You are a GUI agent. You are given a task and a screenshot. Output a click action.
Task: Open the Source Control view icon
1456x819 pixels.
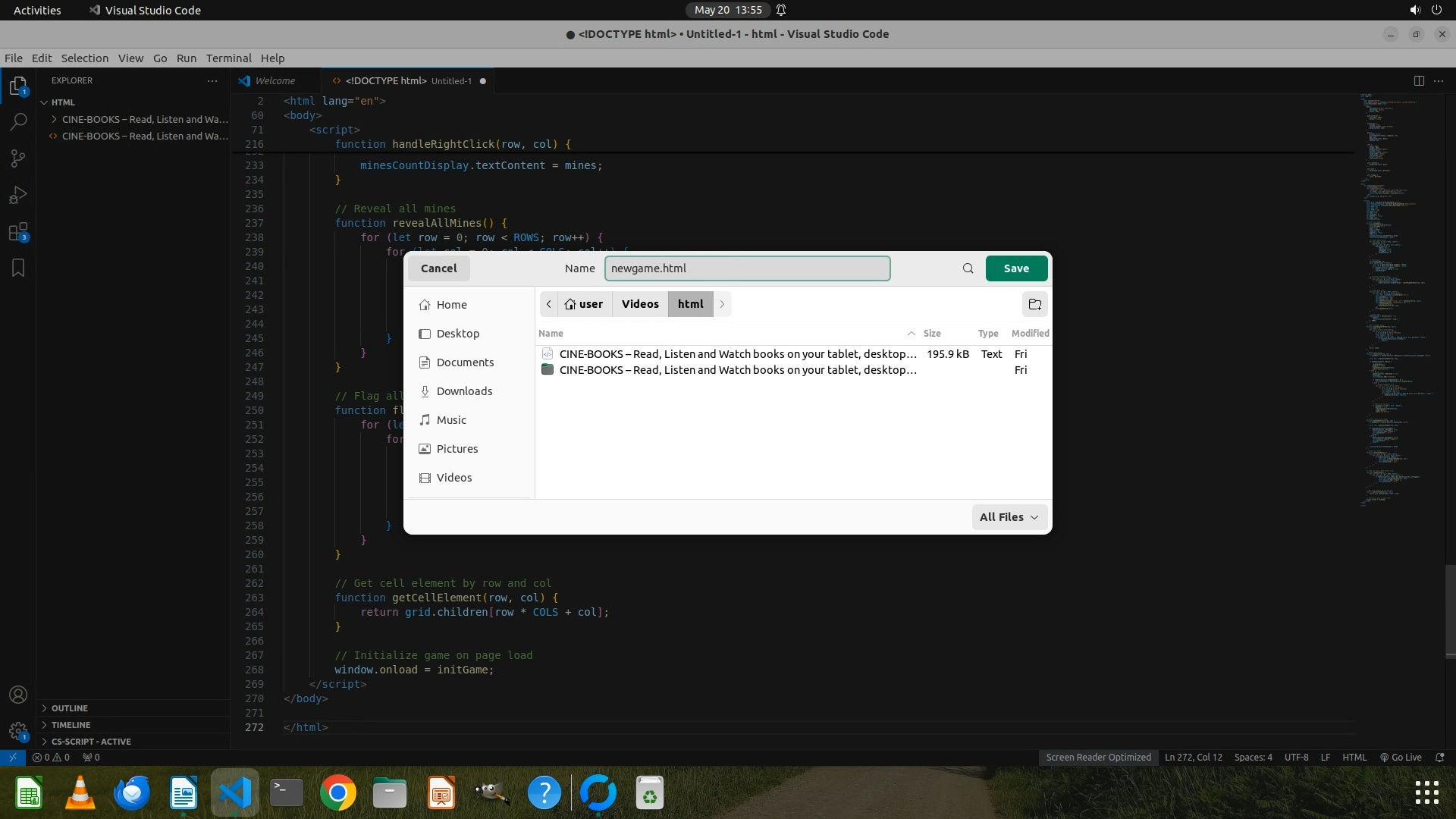pos(18,158)
